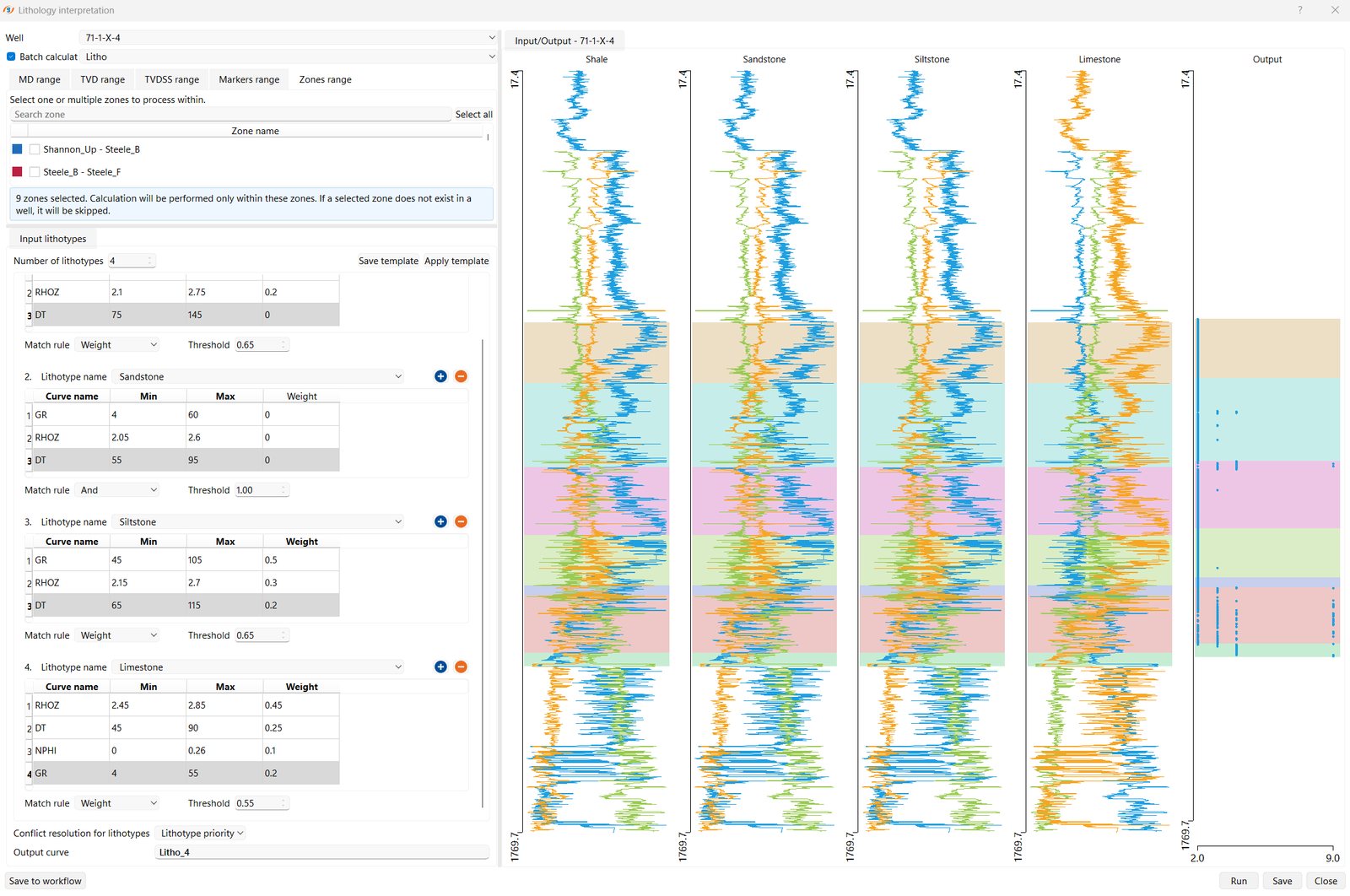Click the Save to workflow button
This screenshot has width=1350, height=896.
click(46, 881)
